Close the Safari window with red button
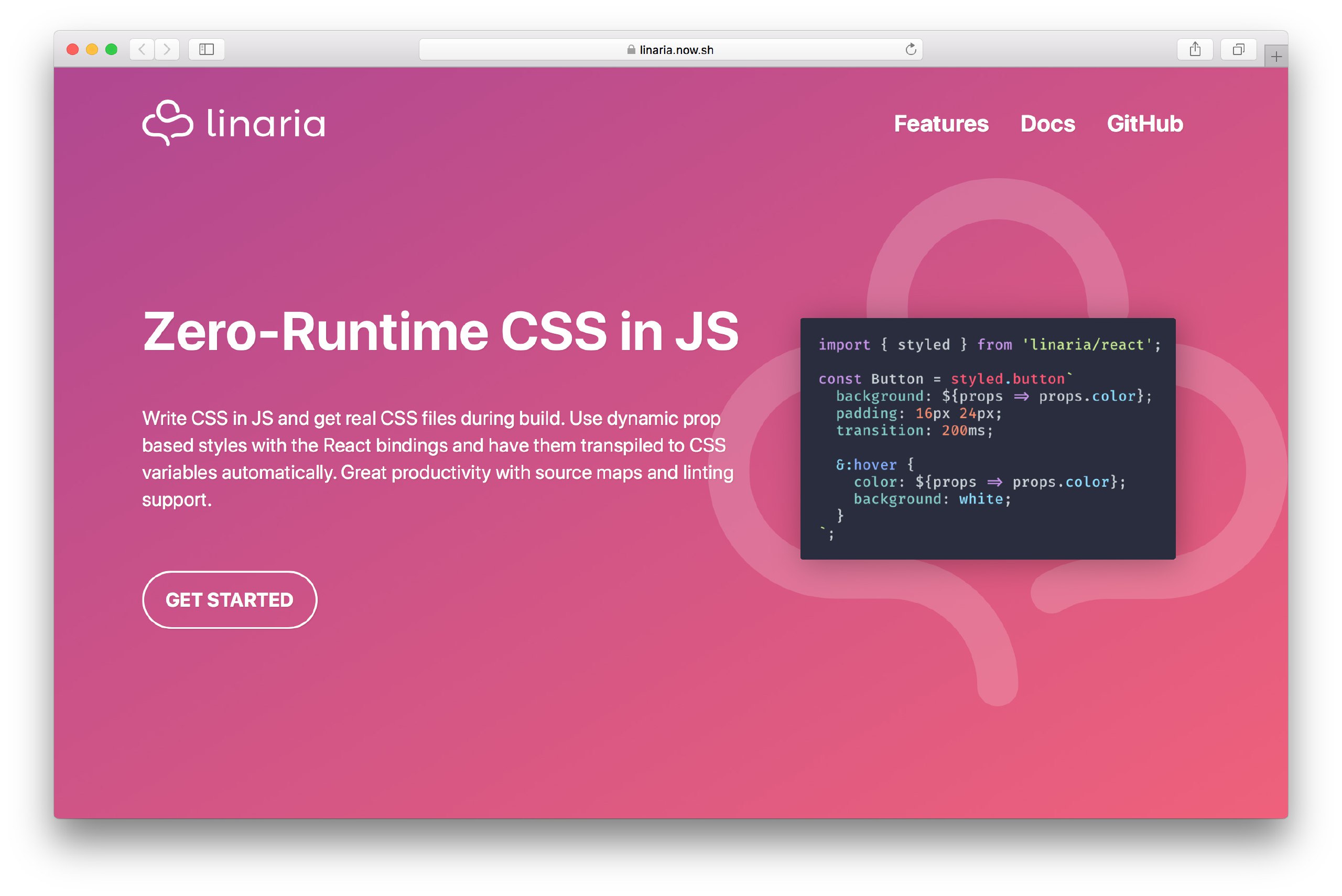Image resolution: width=1342 pixels, height=896 pixels. click(x=72, y=50)
